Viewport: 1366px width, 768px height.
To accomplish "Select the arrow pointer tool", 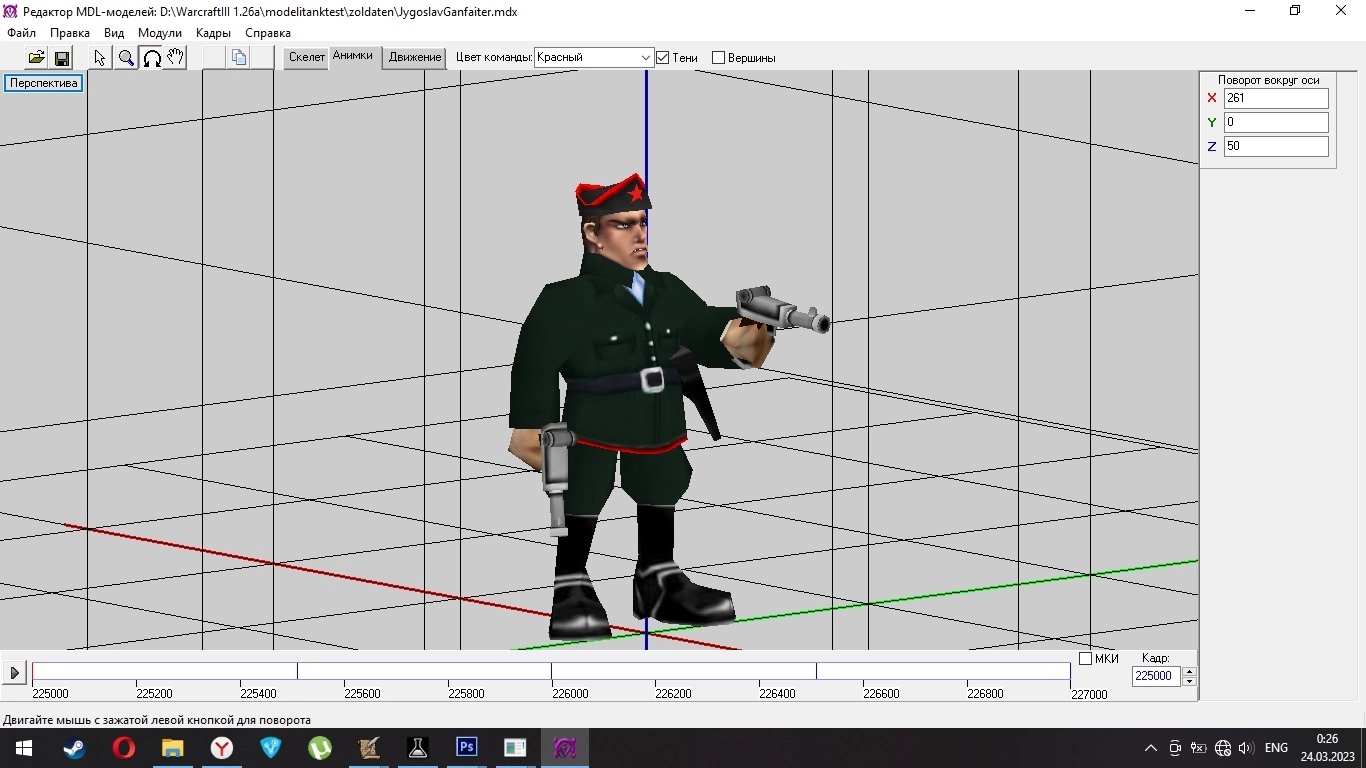I will pyautogui.click(x=100, y=58).
